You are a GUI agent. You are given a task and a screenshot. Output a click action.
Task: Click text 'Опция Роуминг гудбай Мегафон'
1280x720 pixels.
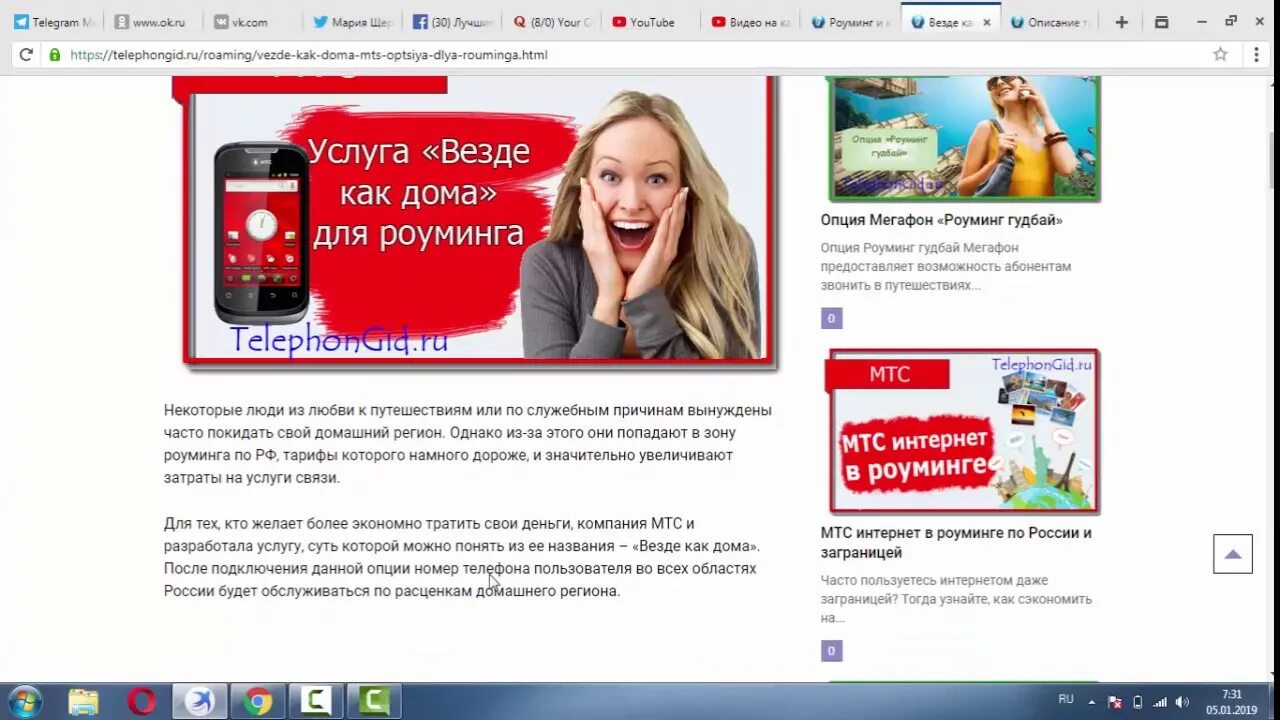[920, 248]
